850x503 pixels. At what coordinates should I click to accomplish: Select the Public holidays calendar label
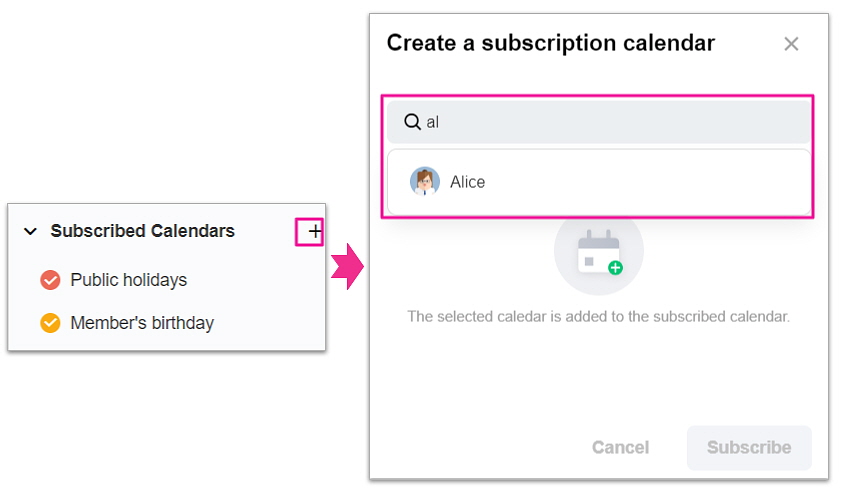coord(128,280)
